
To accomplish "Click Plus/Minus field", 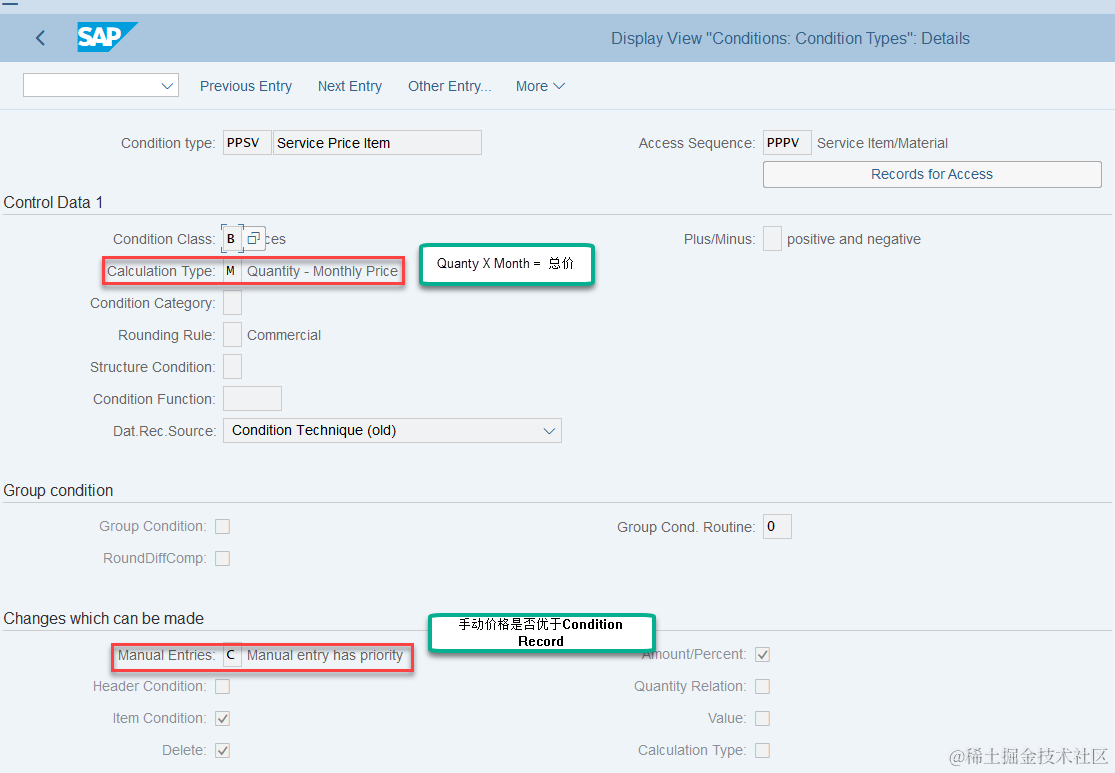I will 772,239.
